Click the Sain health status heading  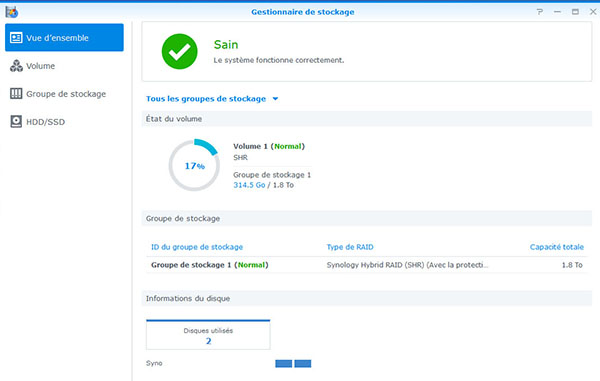click(x=226, y=44)
